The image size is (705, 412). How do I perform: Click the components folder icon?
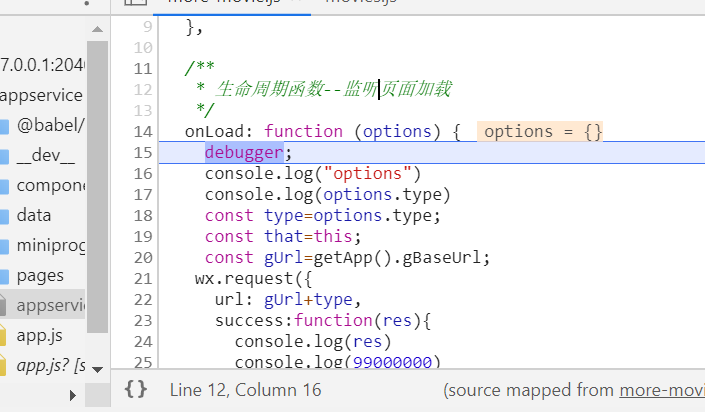[x=4, y=185]
